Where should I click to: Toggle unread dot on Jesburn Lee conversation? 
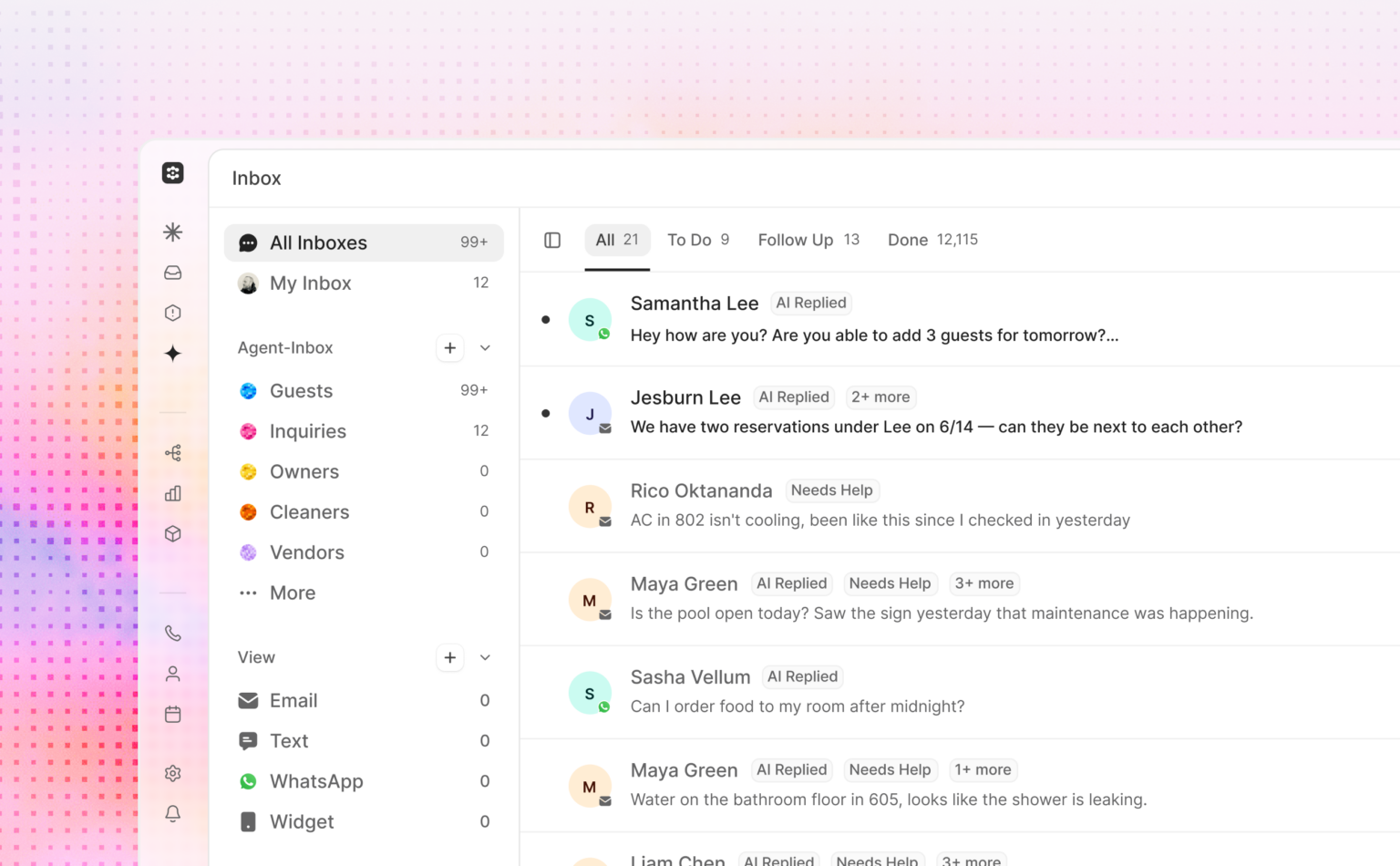click(x=545, y=413)
